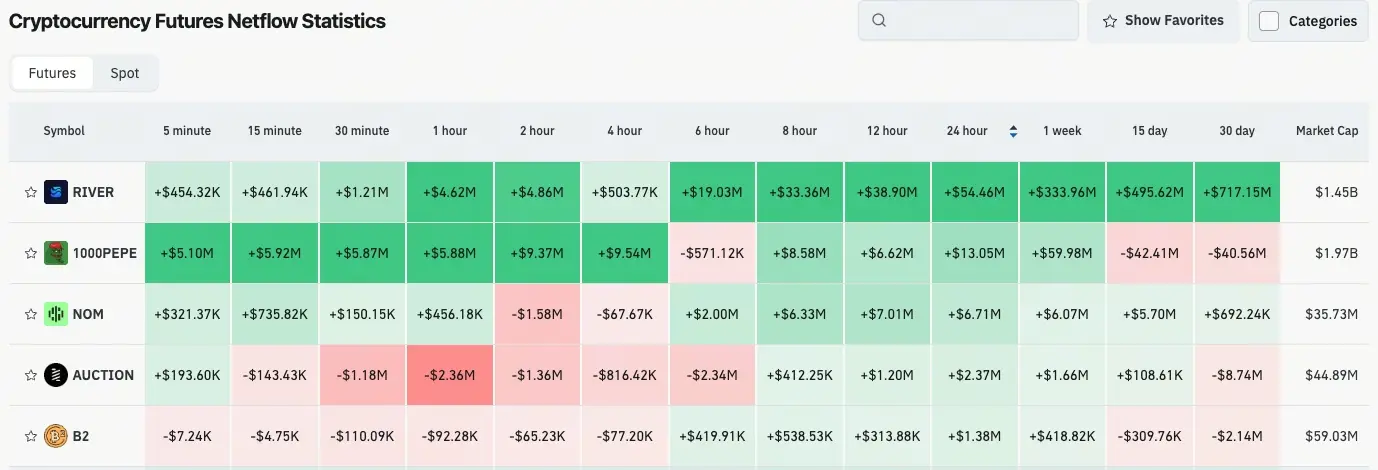Sort by the 5 minute column header

[187, 131]
